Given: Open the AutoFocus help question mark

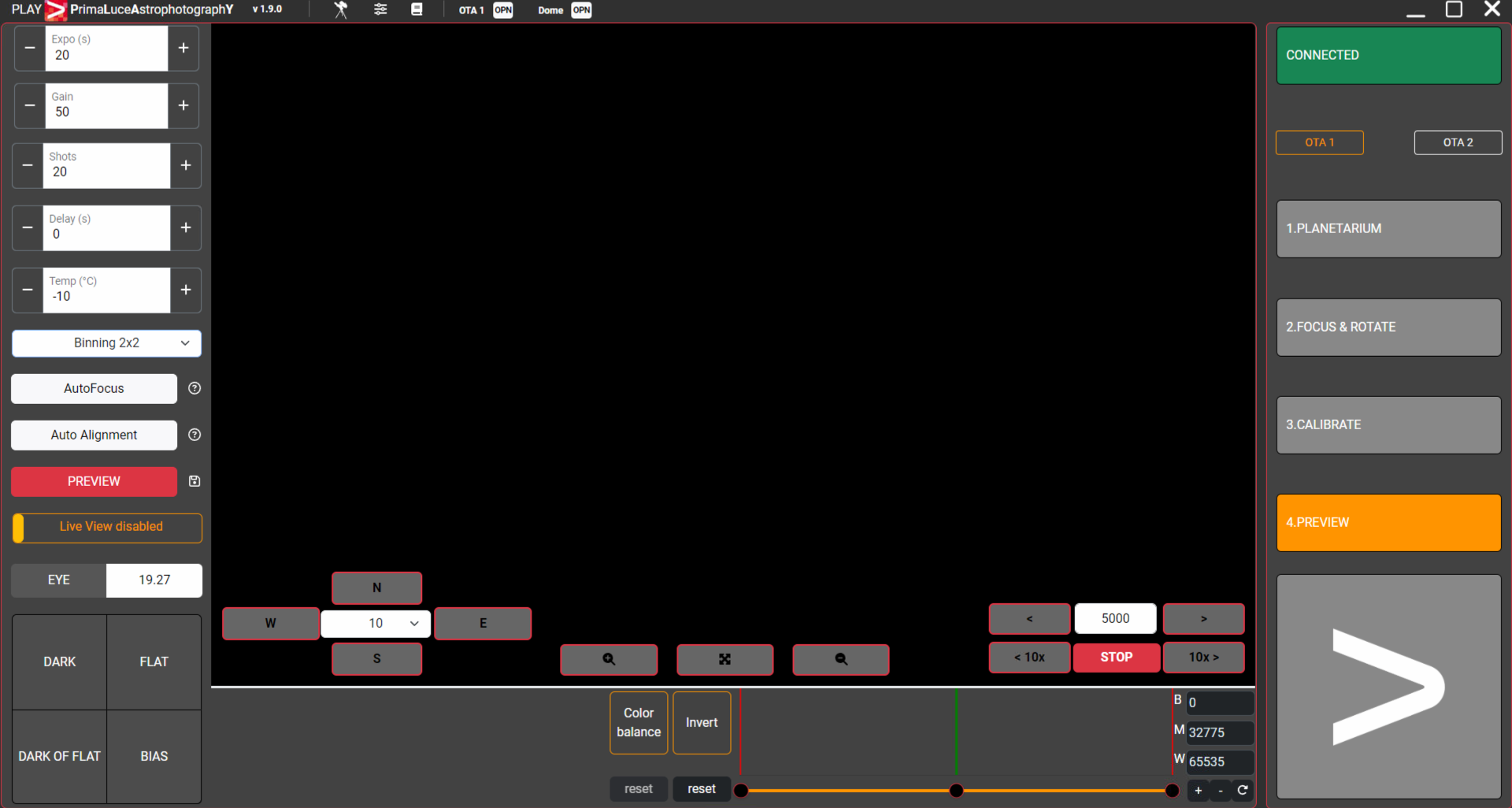Looking at the screenshot, I should tap(194, 387).
